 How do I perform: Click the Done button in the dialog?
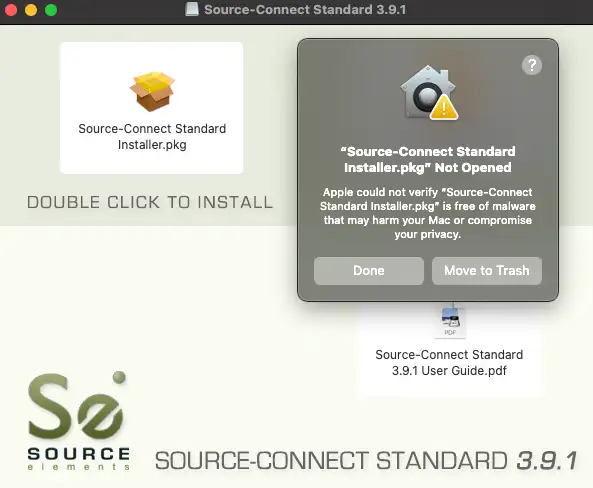369,271
